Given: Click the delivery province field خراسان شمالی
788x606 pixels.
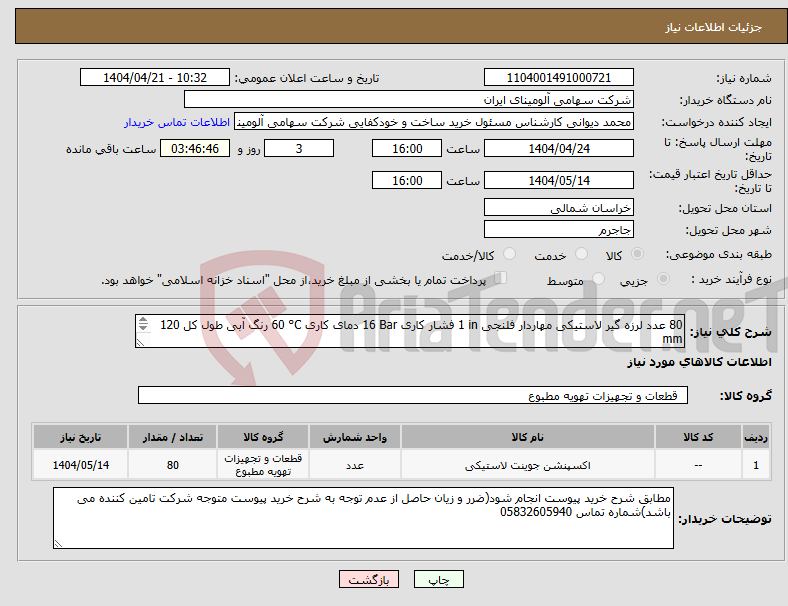Looking at the screenshot, I should pos(558,208).
